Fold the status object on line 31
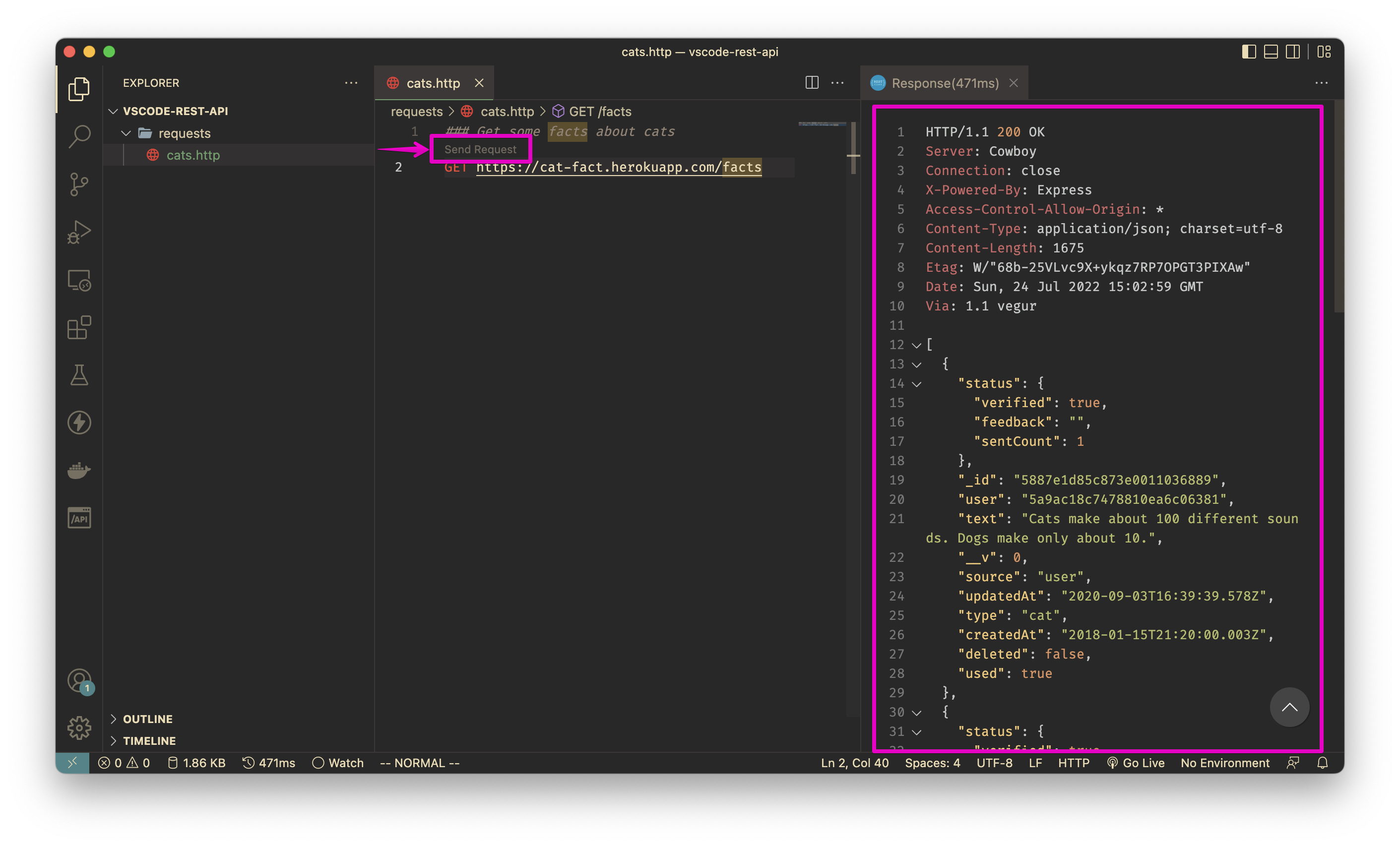The height and width of the screenshot is (847, 1400). click(x=916, y=731)
